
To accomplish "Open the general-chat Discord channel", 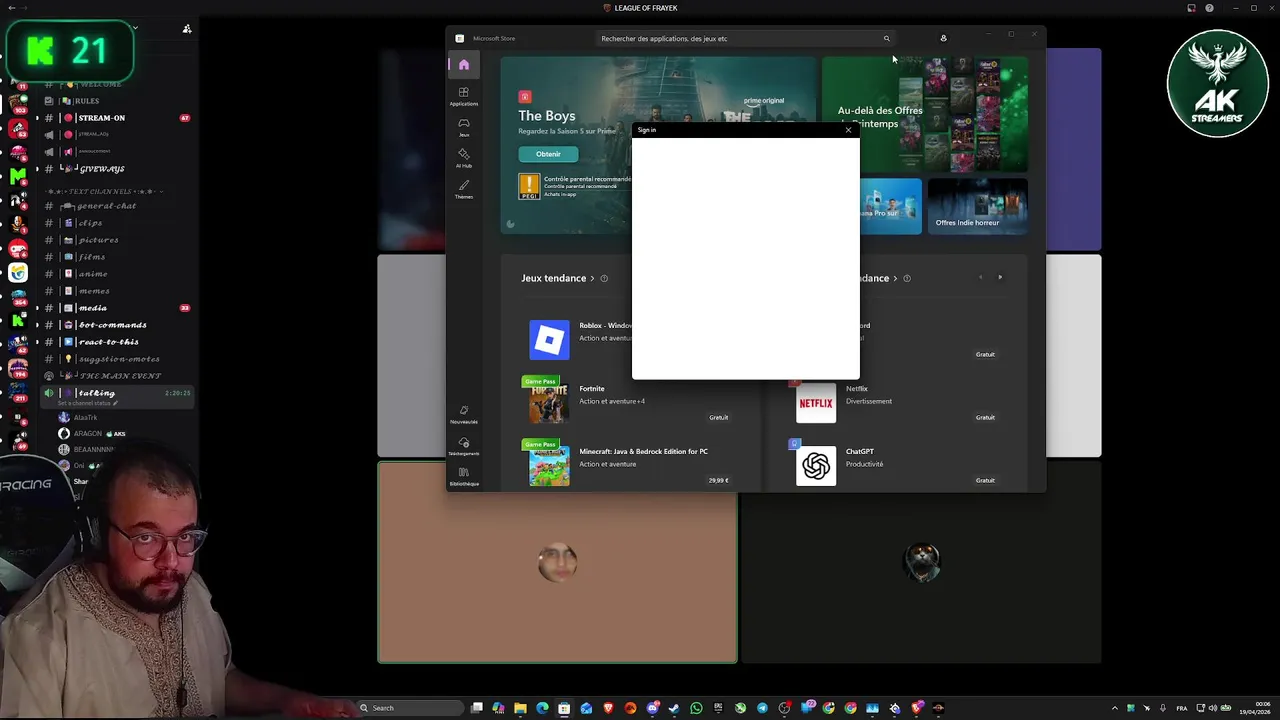I will [x=118, y=206].
